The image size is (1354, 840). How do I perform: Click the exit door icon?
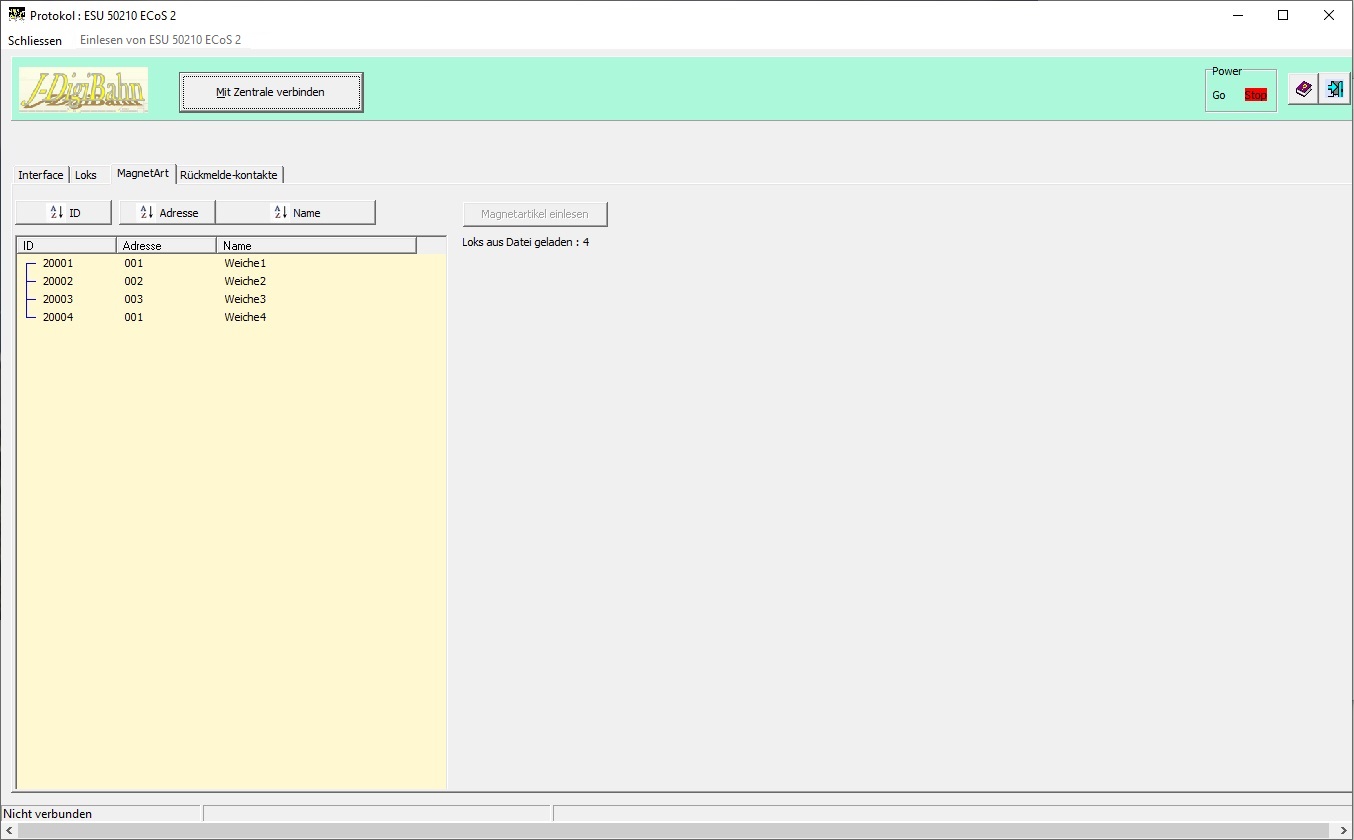[1334, 89]
